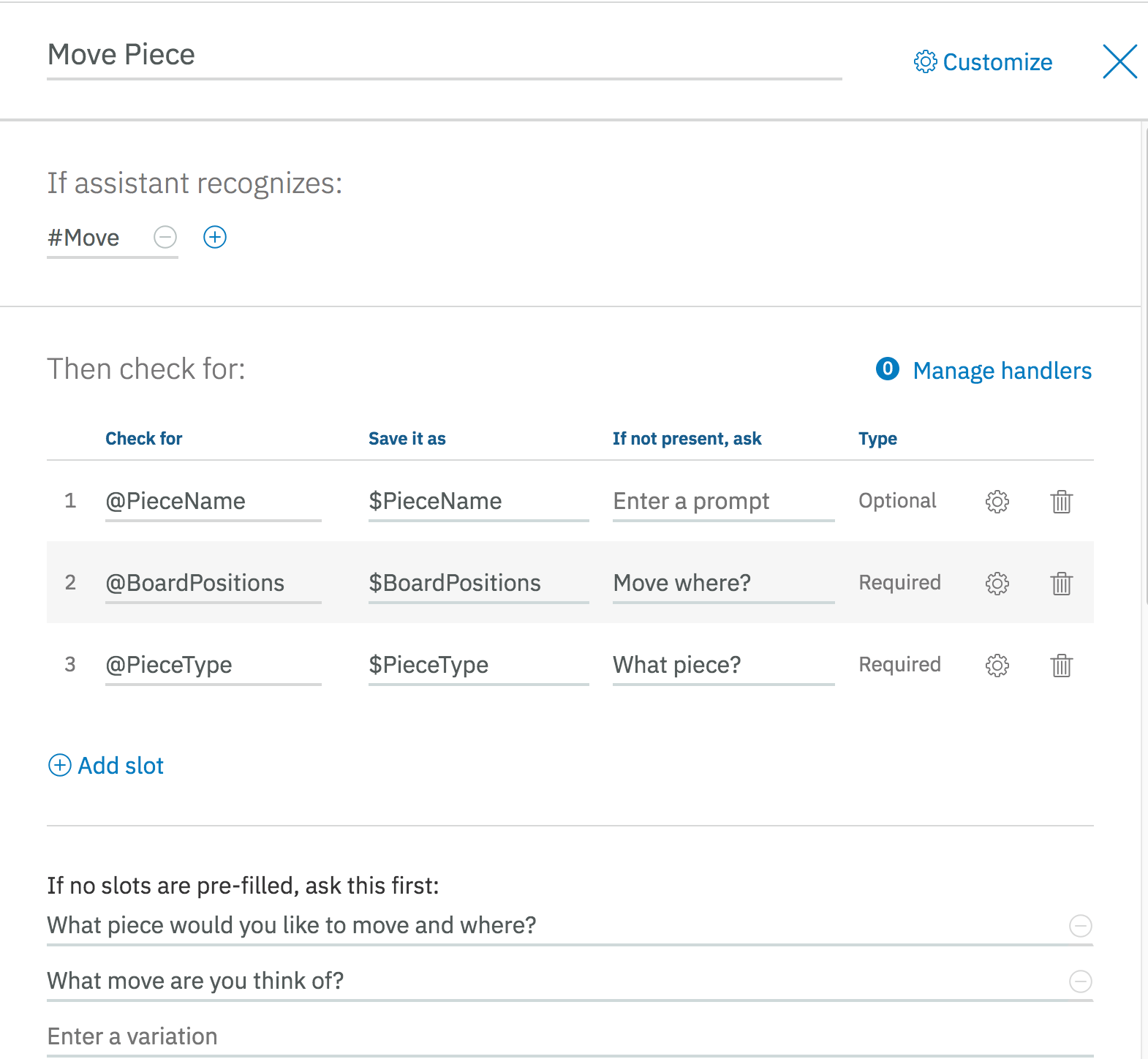Delete the BoardPositions slot
The height and width of the screenshot is (1059, 1148).
(1062, 584)
